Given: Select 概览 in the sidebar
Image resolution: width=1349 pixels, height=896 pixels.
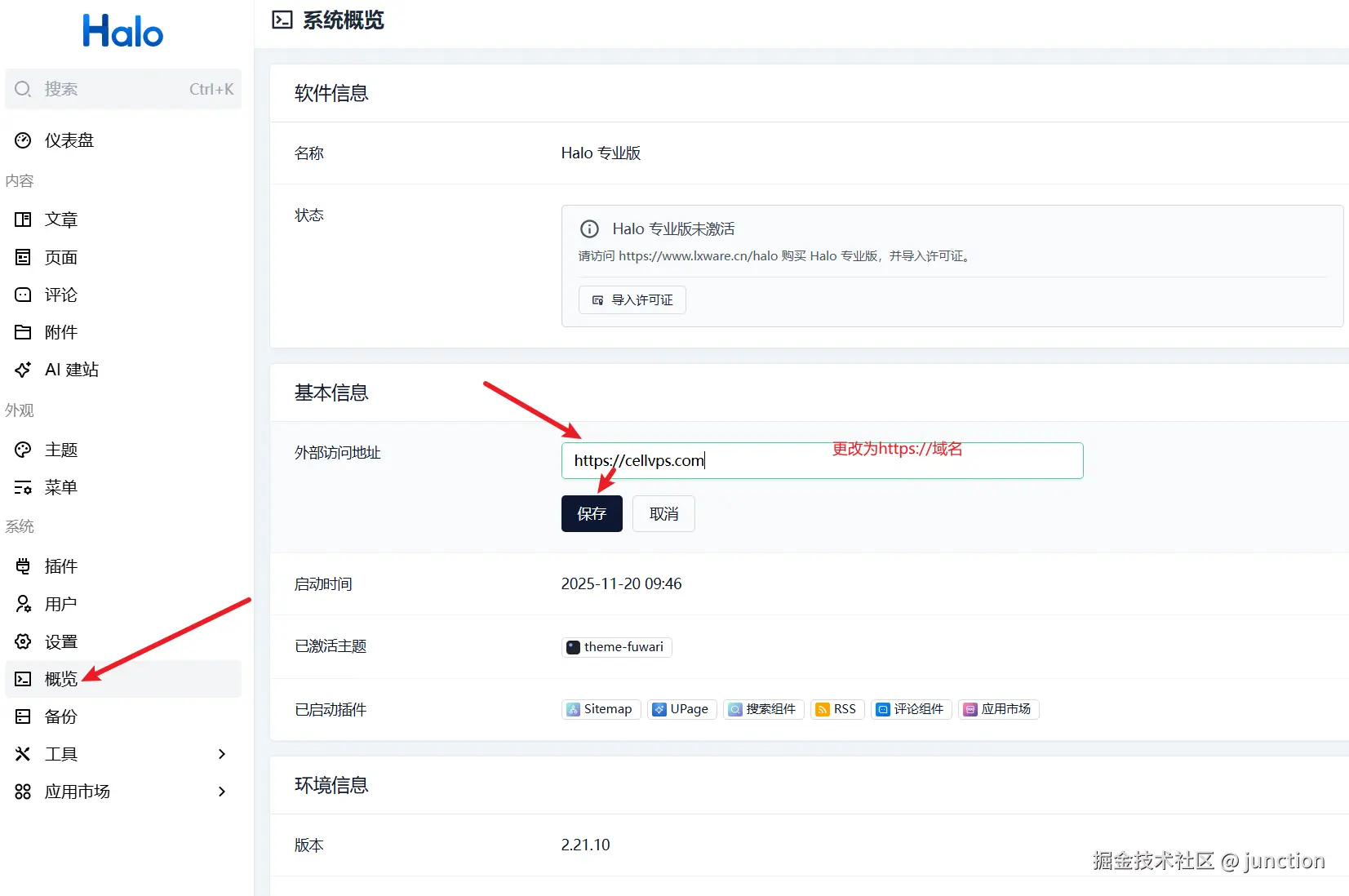Looking at the screenshot, I should tap(123, 679).
